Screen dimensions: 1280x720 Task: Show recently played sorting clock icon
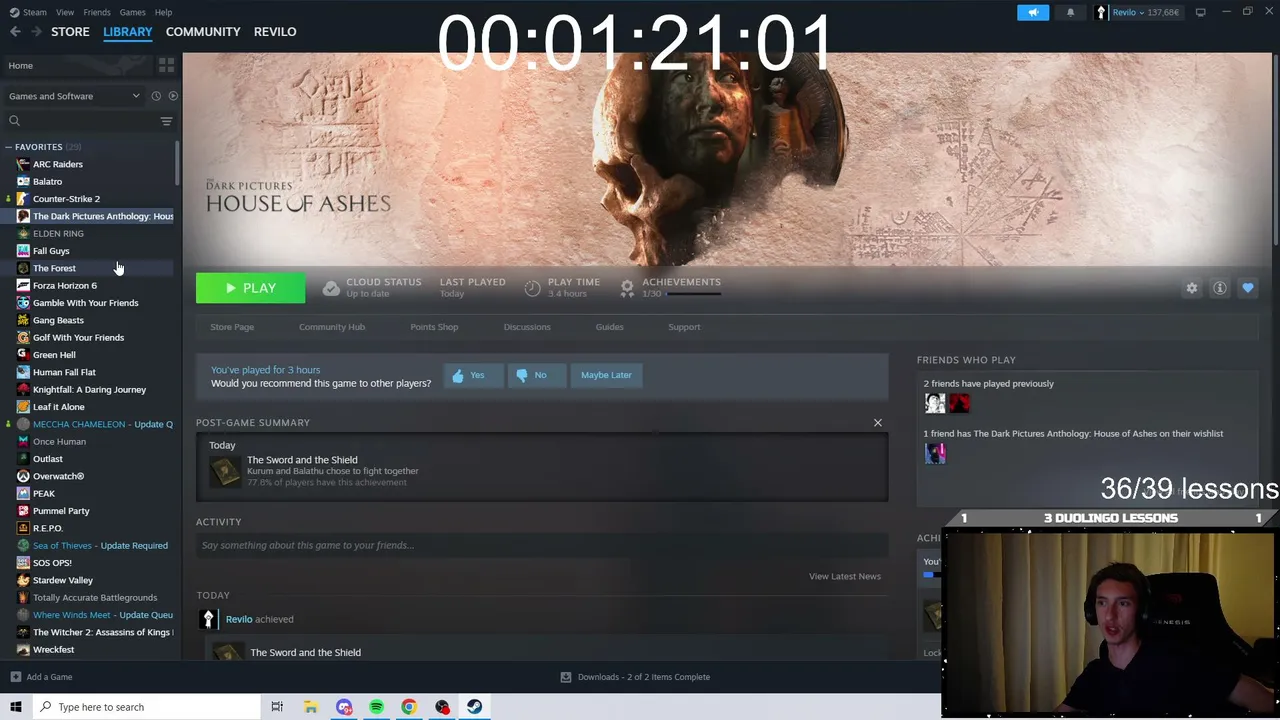coord(156,96)
